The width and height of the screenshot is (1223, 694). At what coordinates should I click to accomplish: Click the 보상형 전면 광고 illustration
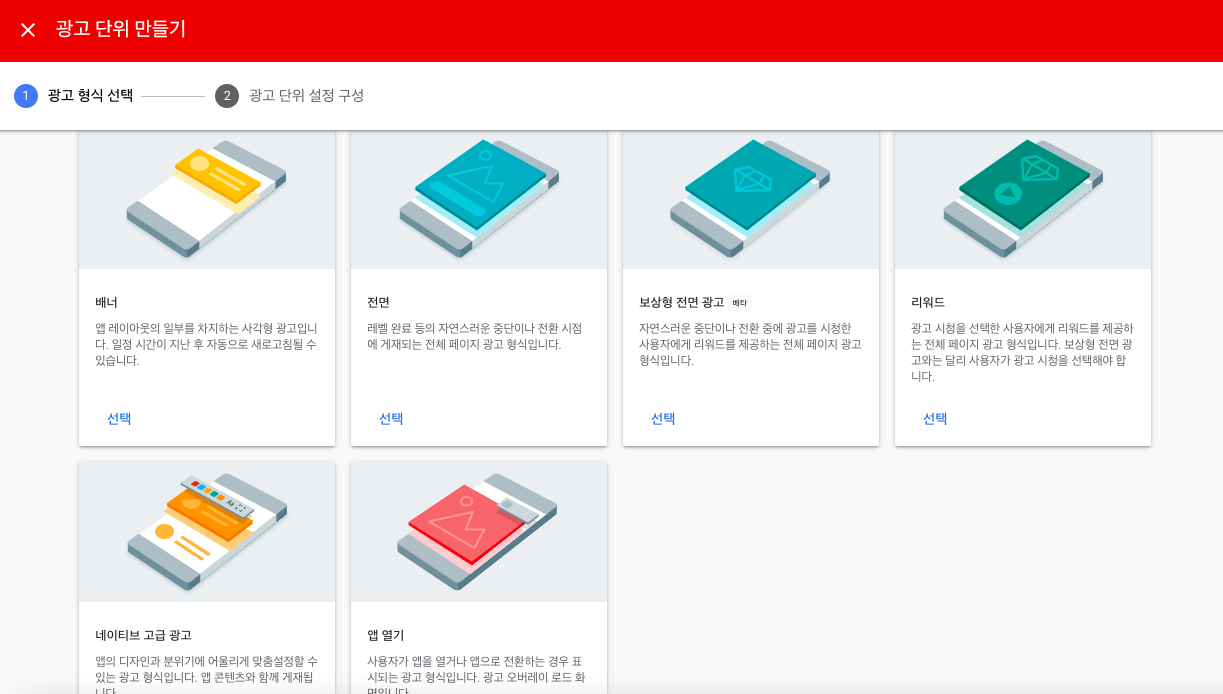click(751, 200)
